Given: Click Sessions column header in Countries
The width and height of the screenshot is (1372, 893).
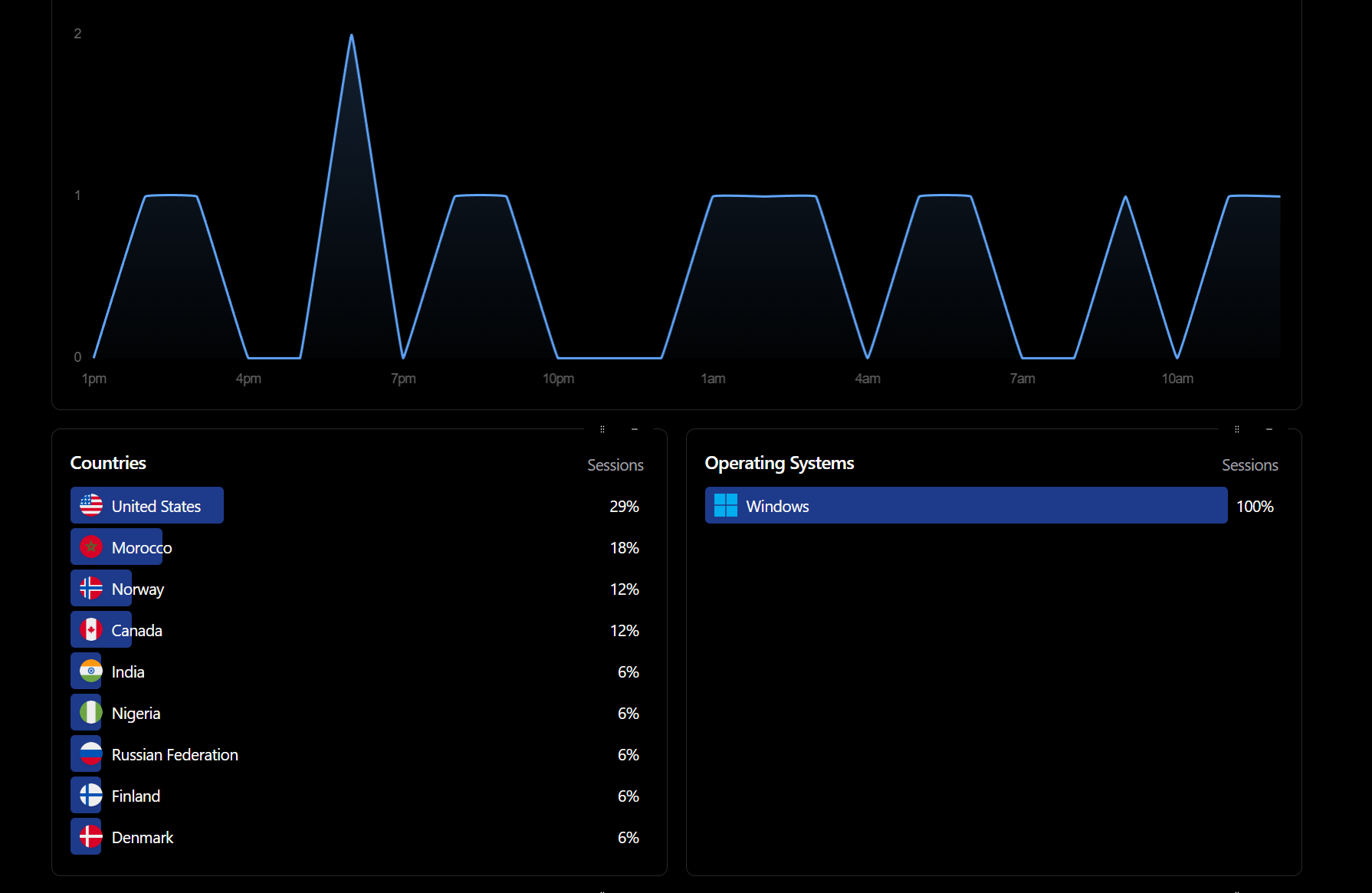Looking at the screenshot, I should point(615,465).
